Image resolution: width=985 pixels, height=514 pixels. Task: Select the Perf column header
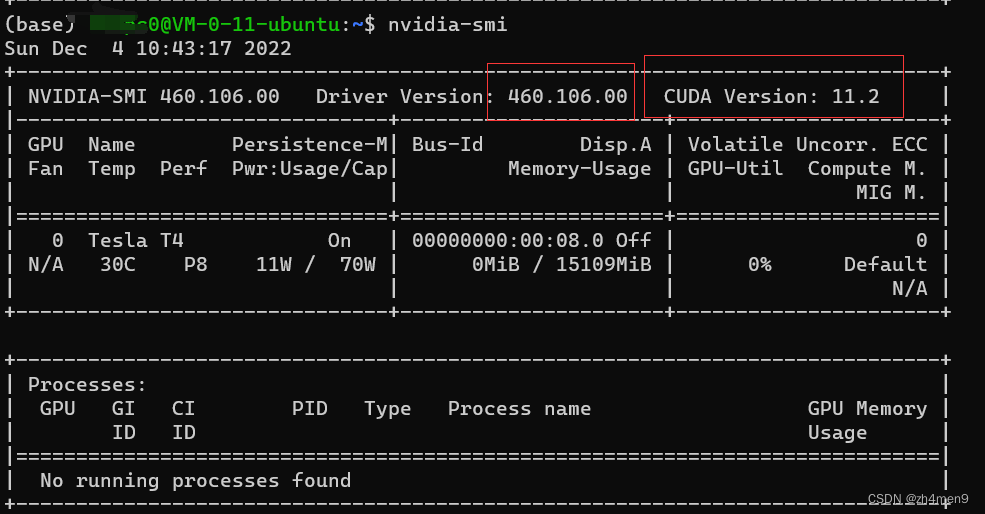click(x=183, y=168)
